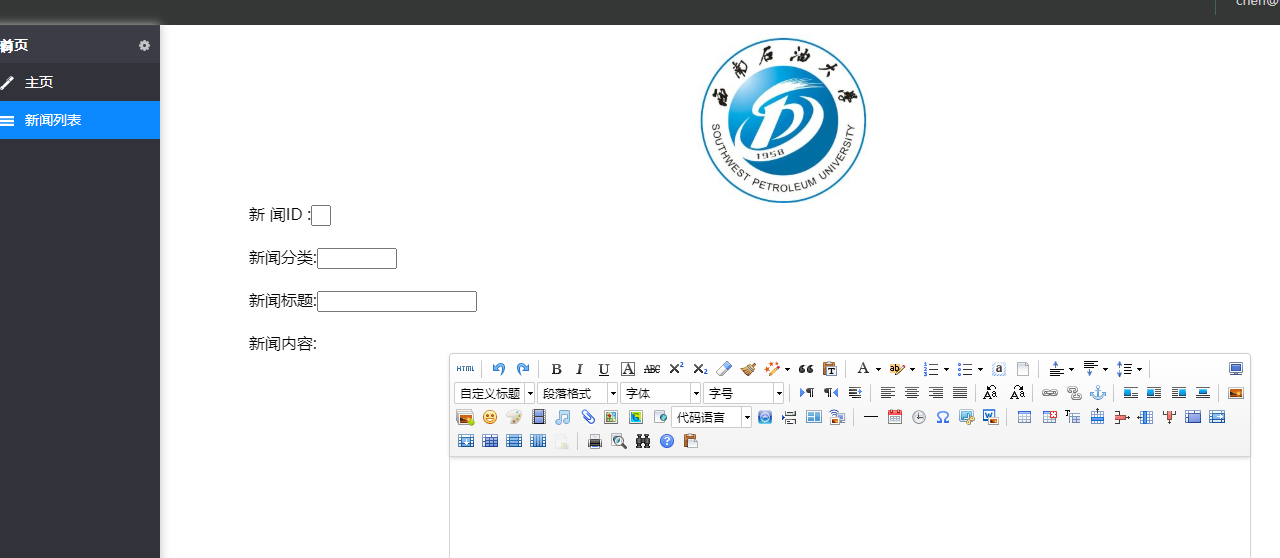Click the find and replace binoculars icon
This screenshot has height=558, width=1280.
(643, 441)
